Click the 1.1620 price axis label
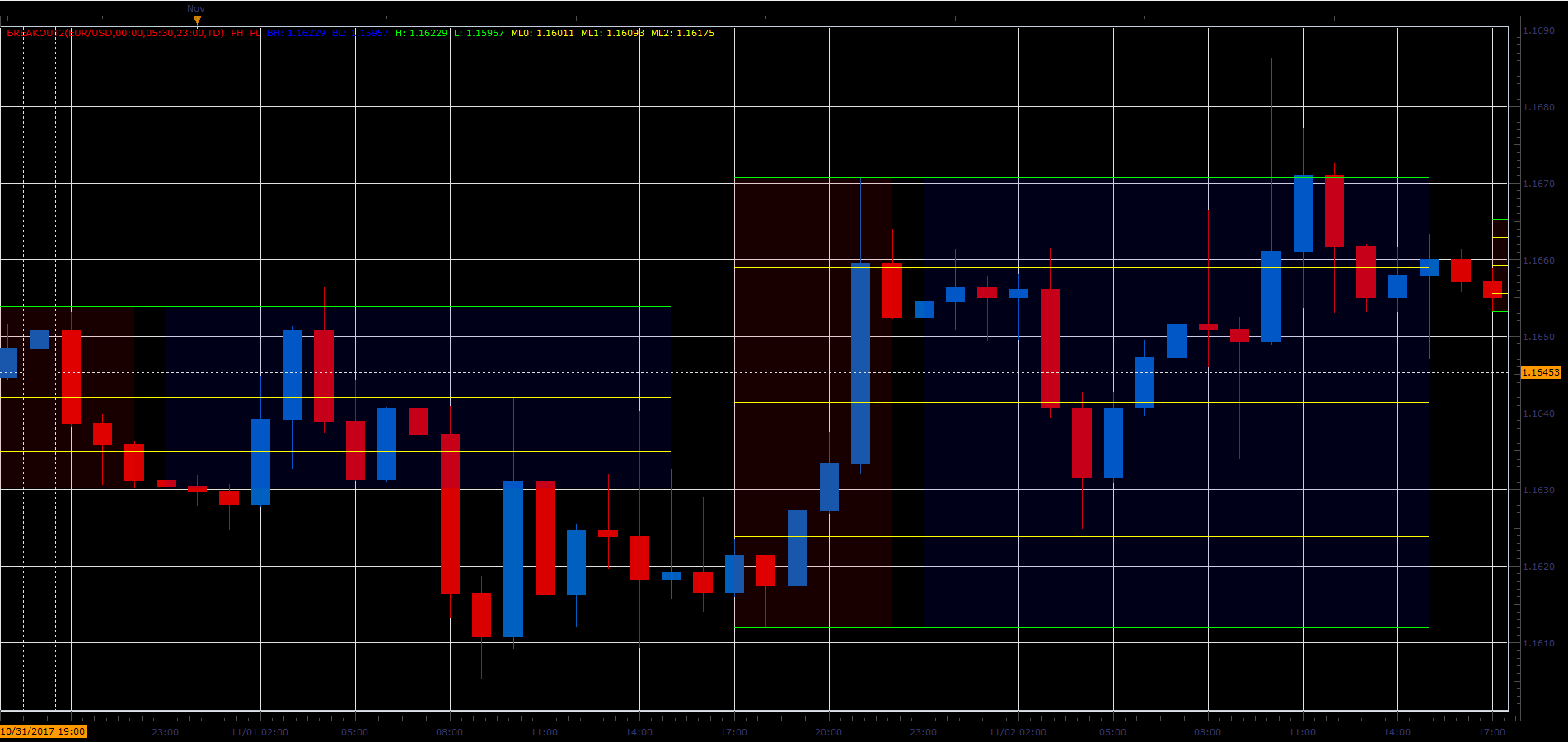The image size is (1568, 742). (1538, 567)
